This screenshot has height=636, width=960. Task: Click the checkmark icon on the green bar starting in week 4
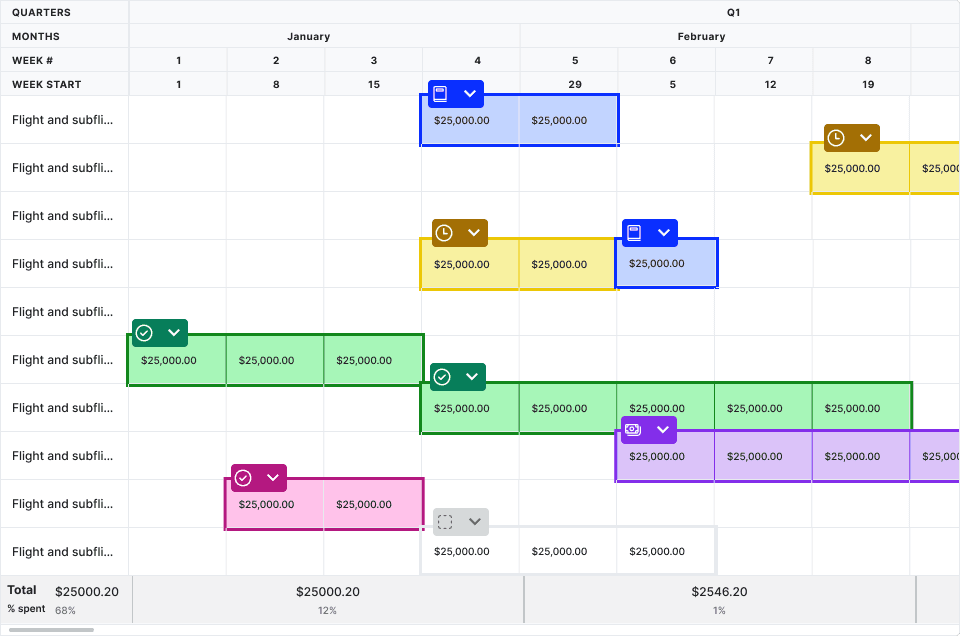point(442,376)
